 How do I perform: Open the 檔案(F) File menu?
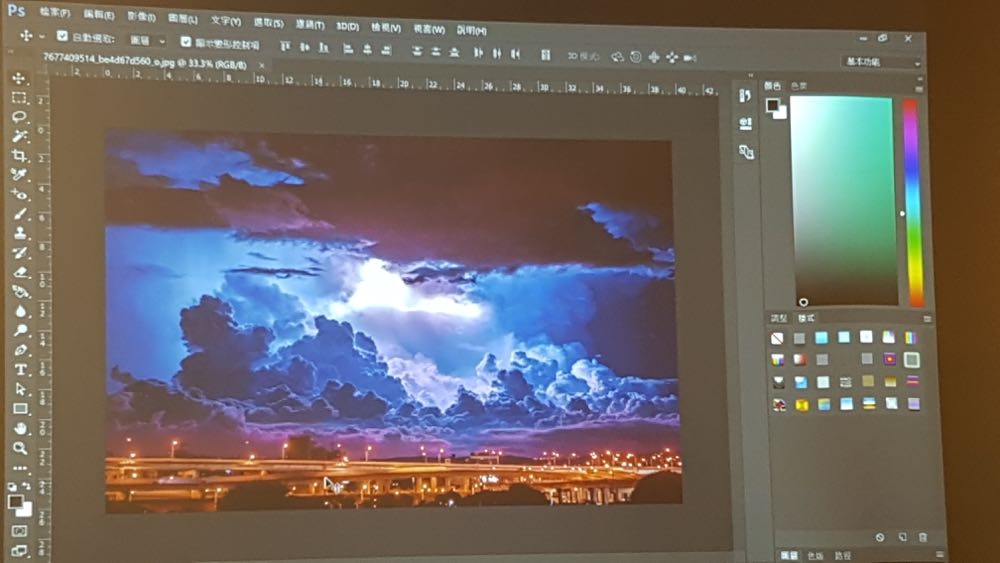click(55, 12)
